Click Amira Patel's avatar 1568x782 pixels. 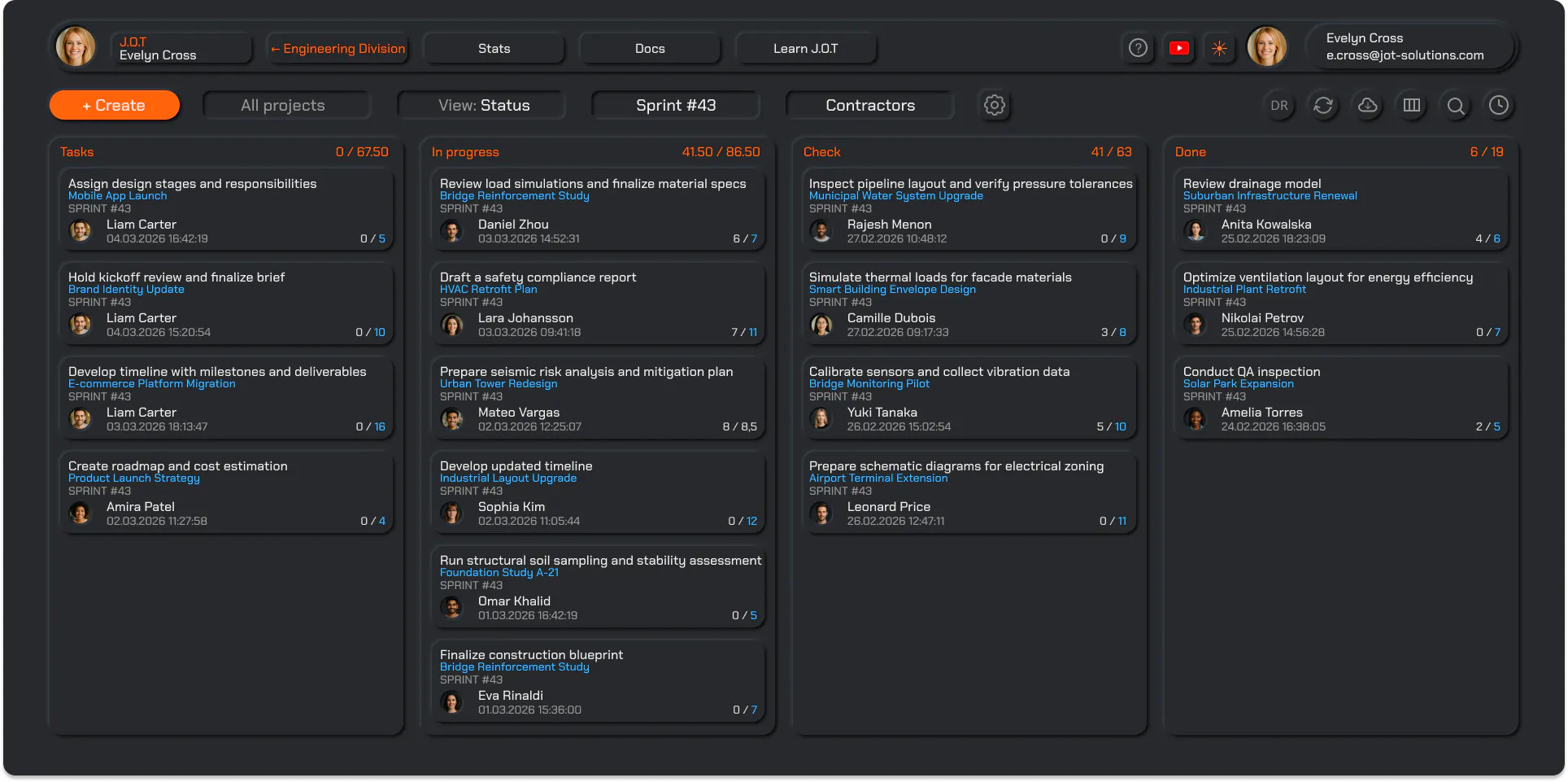pyautogui.click(x=80, y=513)
